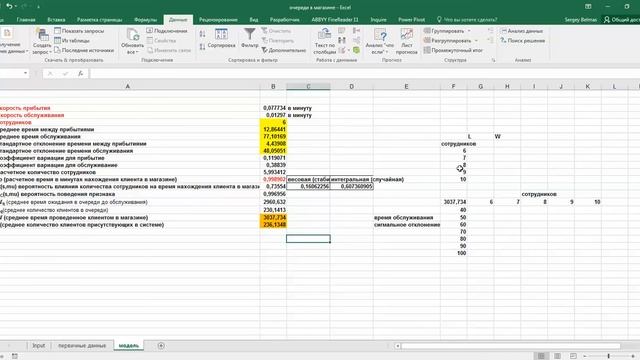
Task: Add a new sheet with plus icon
Action: pyautogui.click(x=161, y=346)
